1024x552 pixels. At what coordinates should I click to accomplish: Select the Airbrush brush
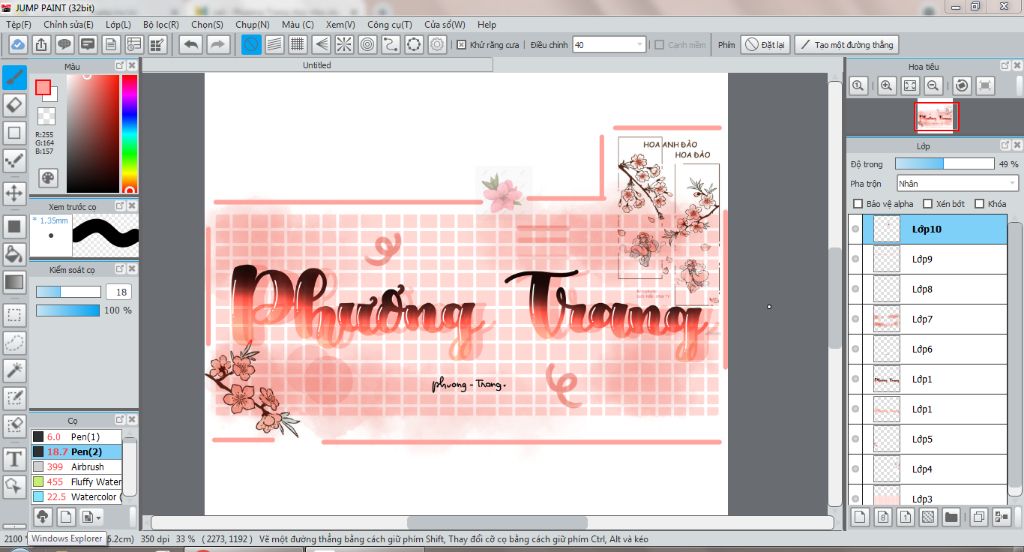click(x=76, y=466)
